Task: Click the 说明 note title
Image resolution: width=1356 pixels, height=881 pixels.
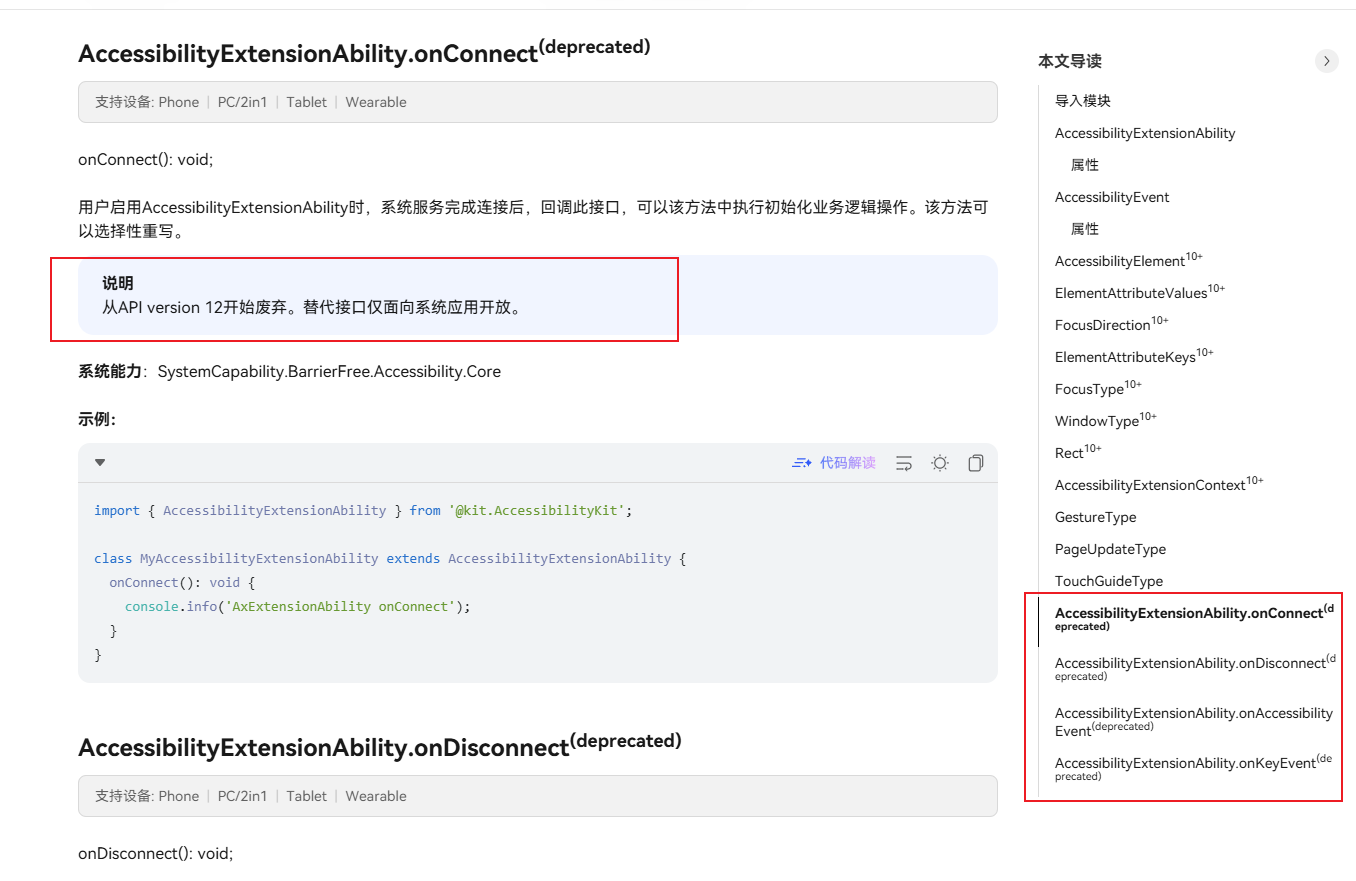Action: tap(118, 284)
